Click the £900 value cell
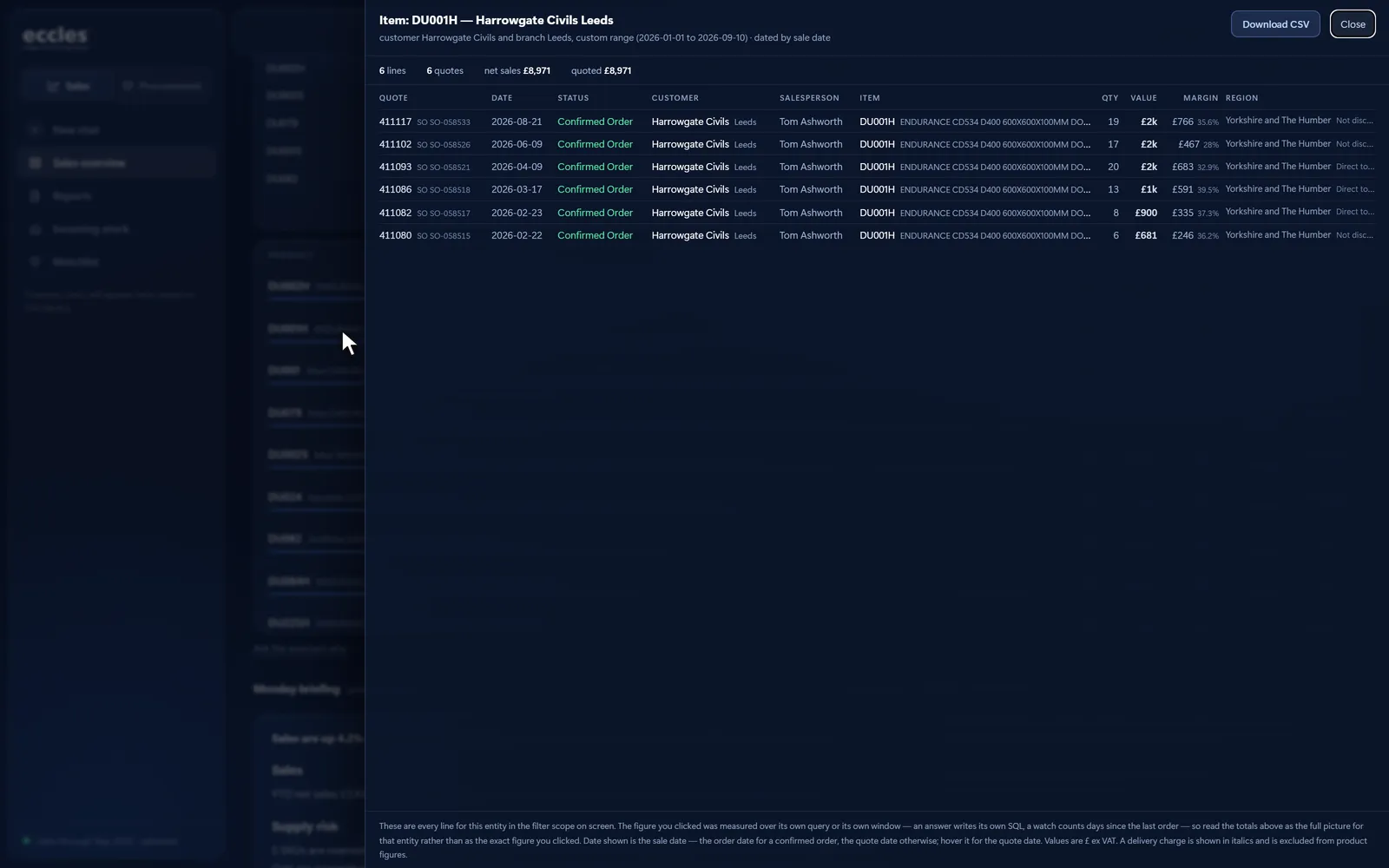Screen dimensions: 1389x868 click(1146, 213)
